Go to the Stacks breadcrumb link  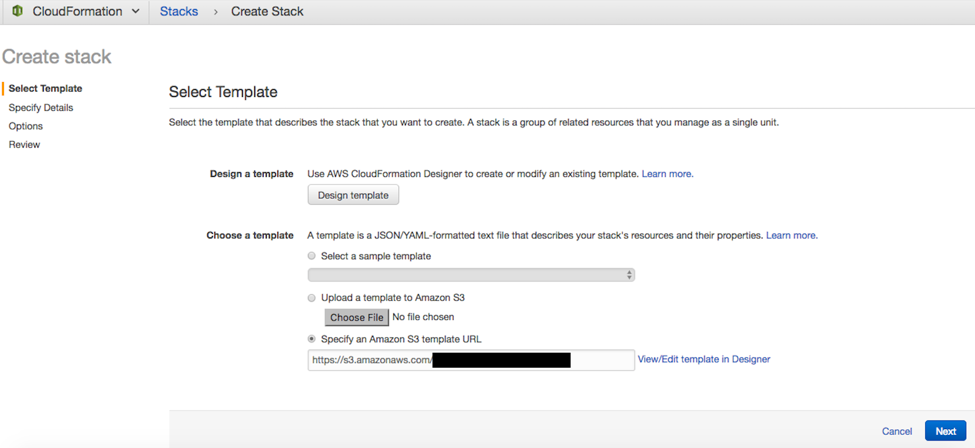point(179,11)
